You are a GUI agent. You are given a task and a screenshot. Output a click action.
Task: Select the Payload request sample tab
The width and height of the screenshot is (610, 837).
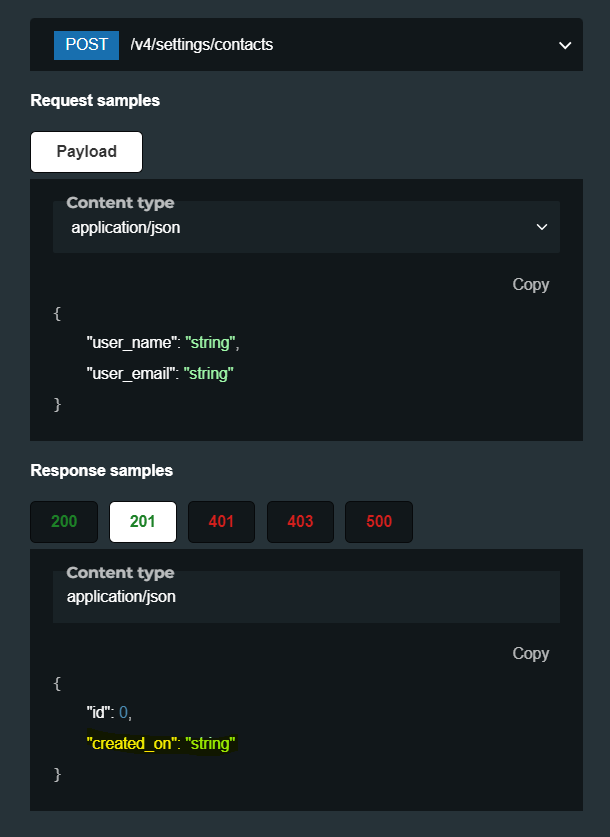click(x=87, y=152)
